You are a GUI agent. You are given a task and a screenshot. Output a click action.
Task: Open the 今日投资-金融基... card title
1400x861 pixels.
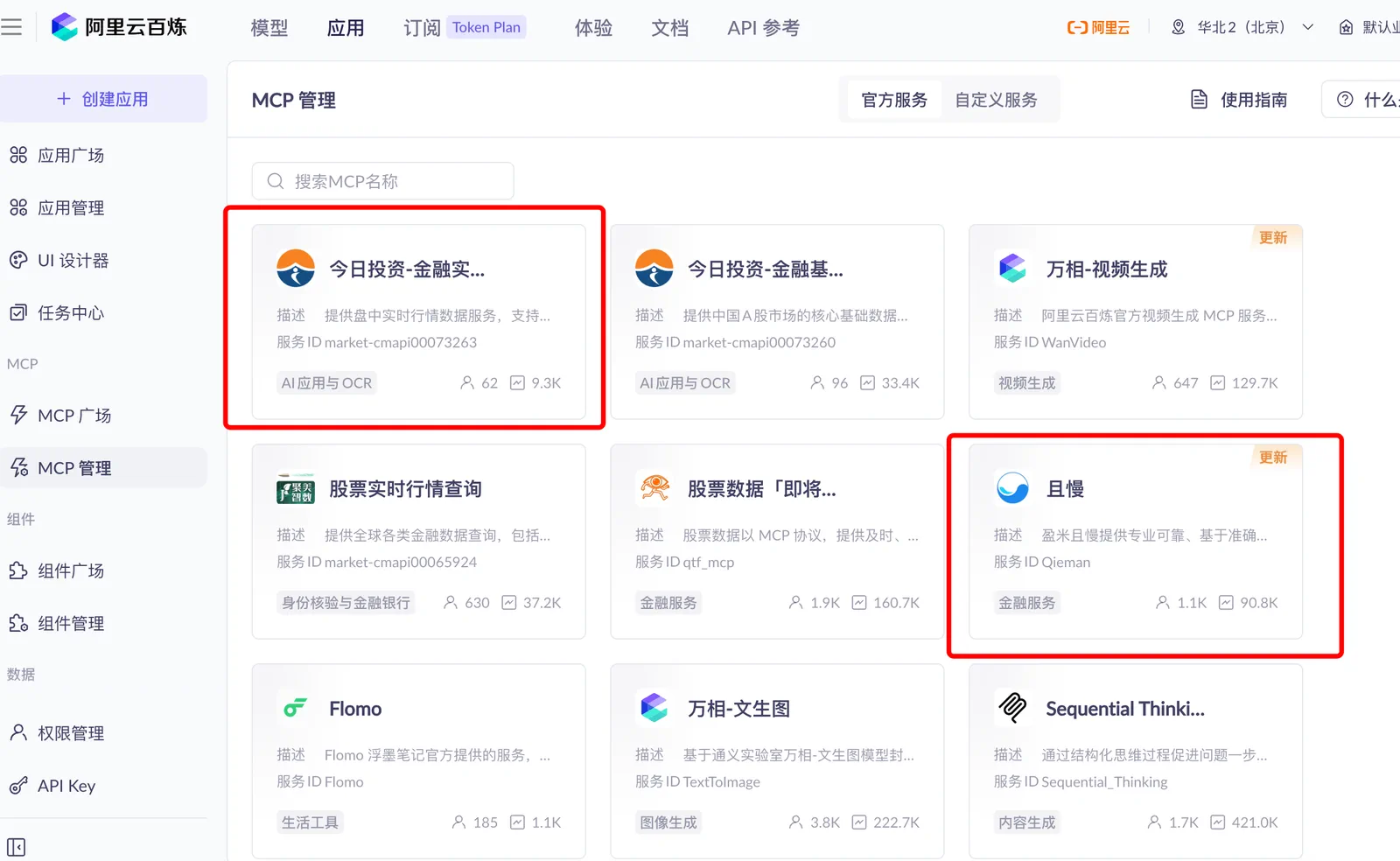pos(766,269)
